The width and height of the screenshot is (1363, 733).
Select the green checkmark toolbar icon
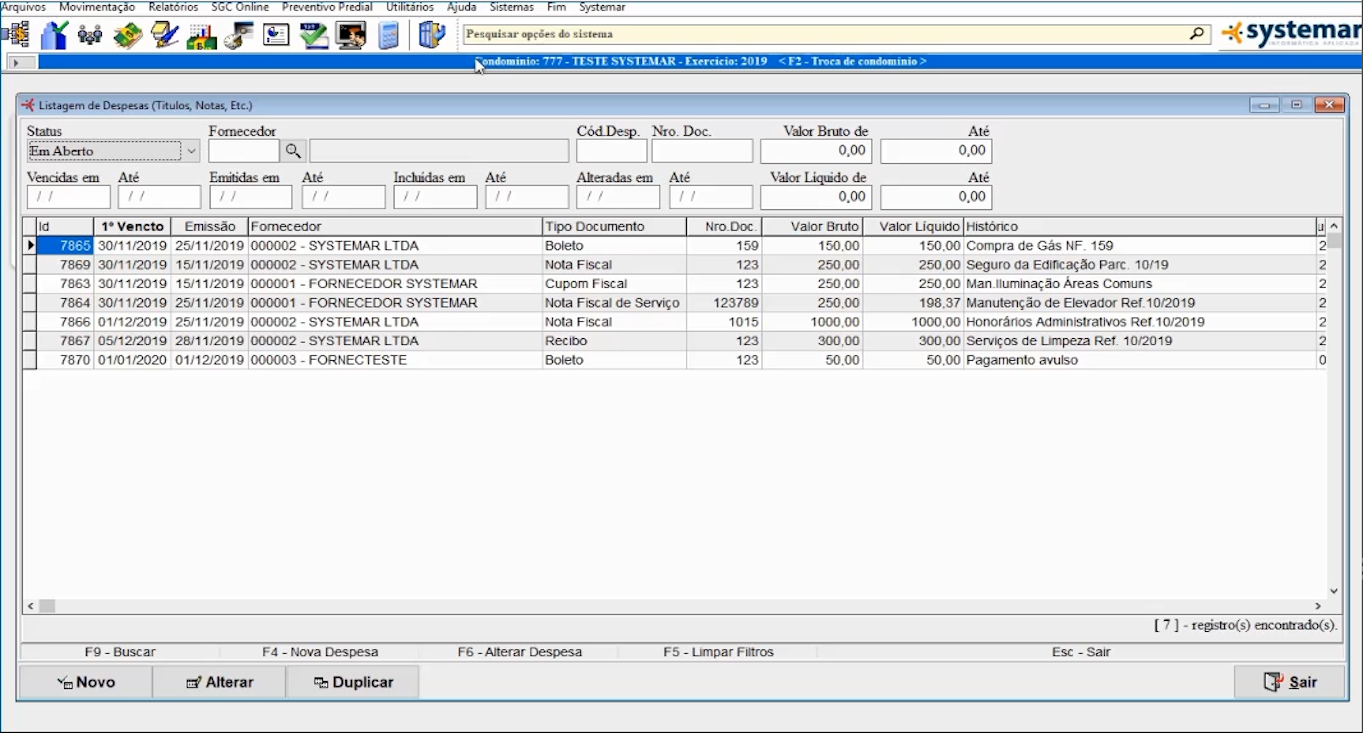pyautogui.click(x=314, y=35)
